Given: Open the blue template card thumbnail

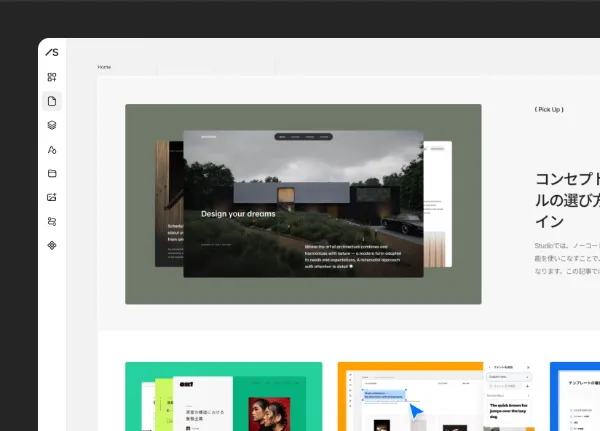Looking at the screenshot, I should point(575,397).
